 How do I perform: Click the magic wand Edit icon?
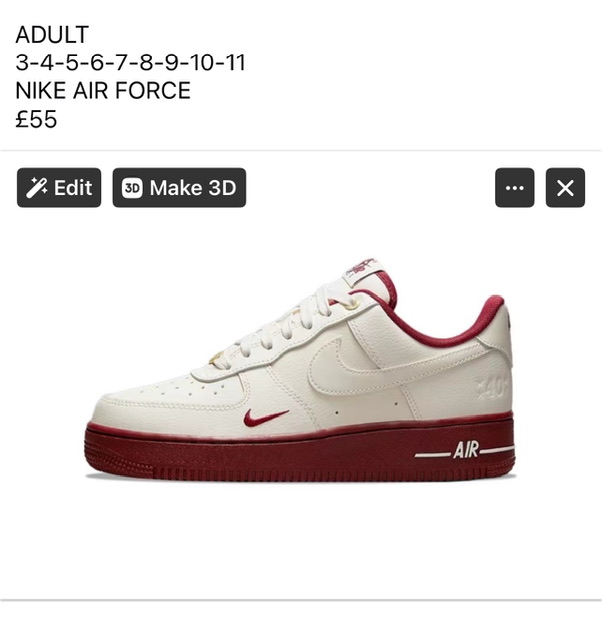(x=37, y=188)
